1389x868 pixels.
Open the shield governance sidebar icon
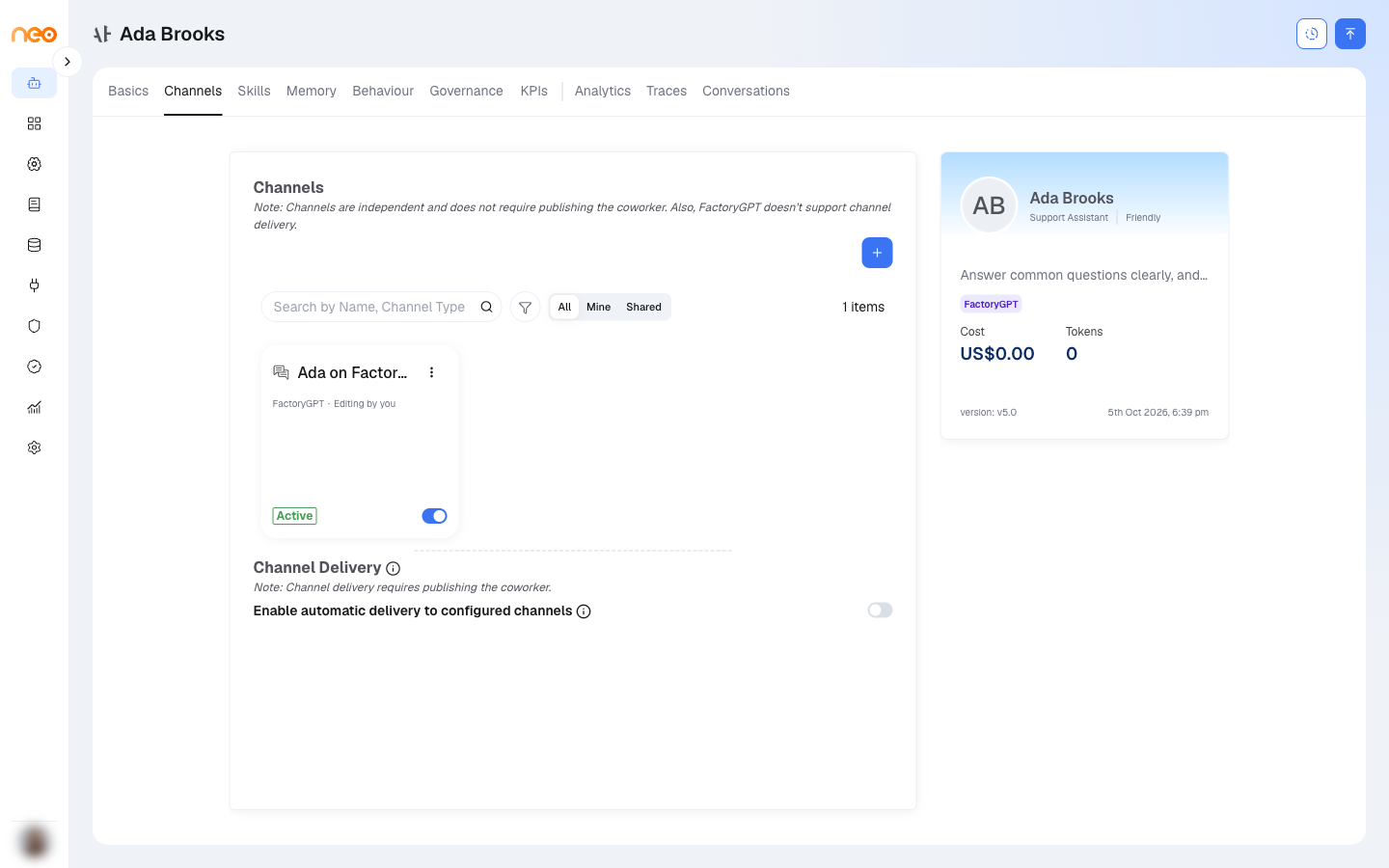pos(34,326)
